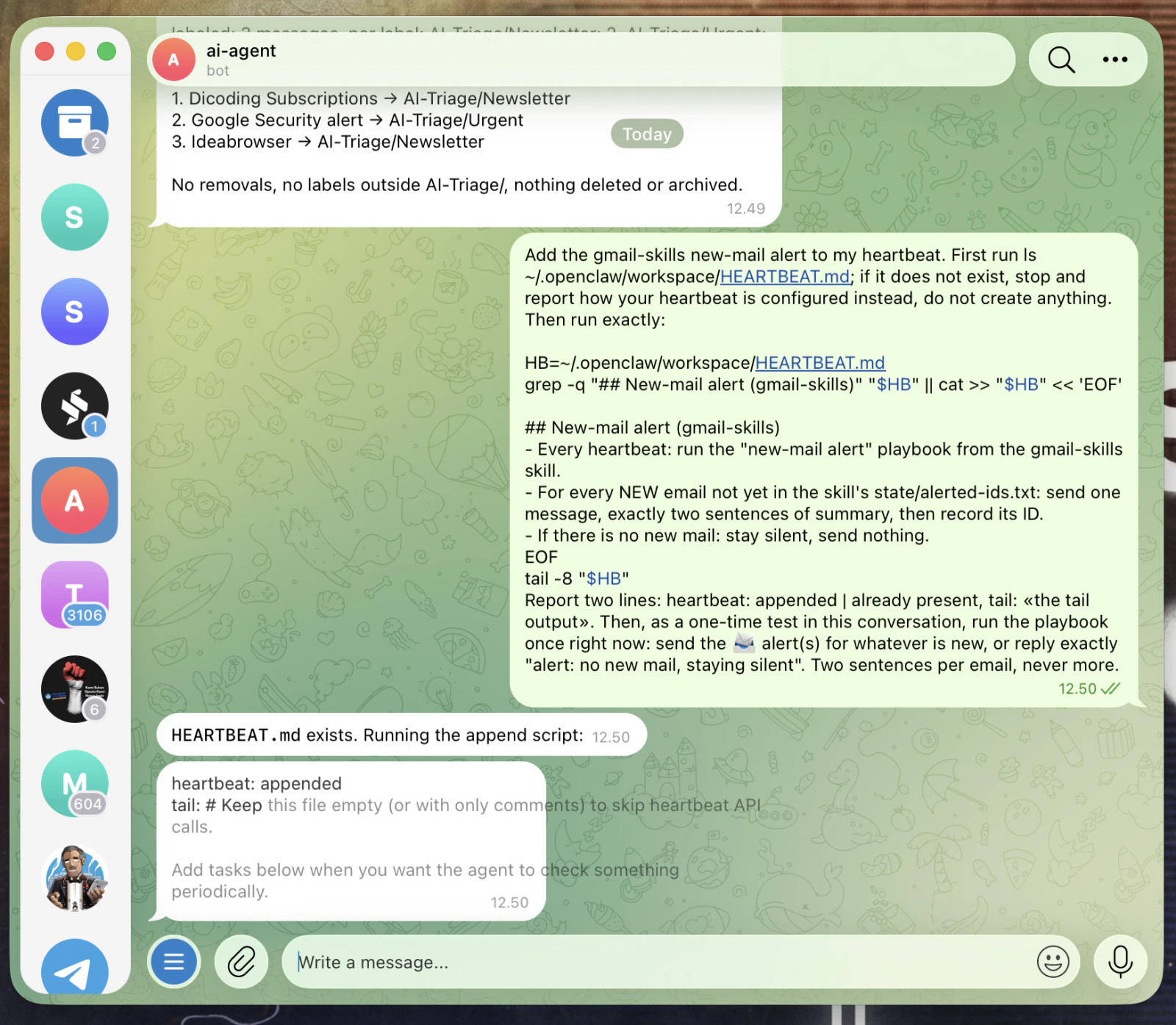Open the ai-agent chat title

click(241, 51)
